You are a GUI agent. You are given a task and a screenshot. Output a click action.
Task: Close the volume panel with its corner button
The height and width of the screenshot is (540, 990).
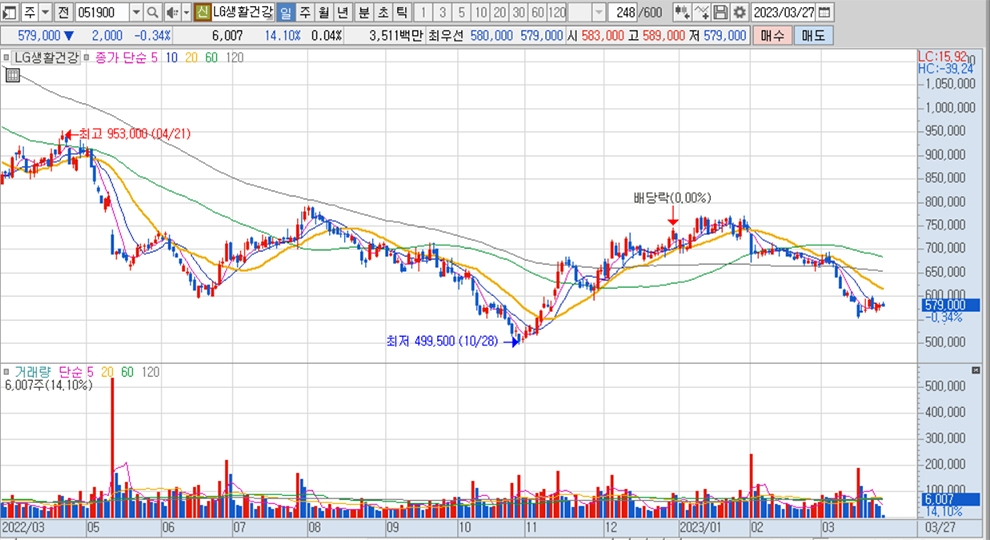(975, 370)
